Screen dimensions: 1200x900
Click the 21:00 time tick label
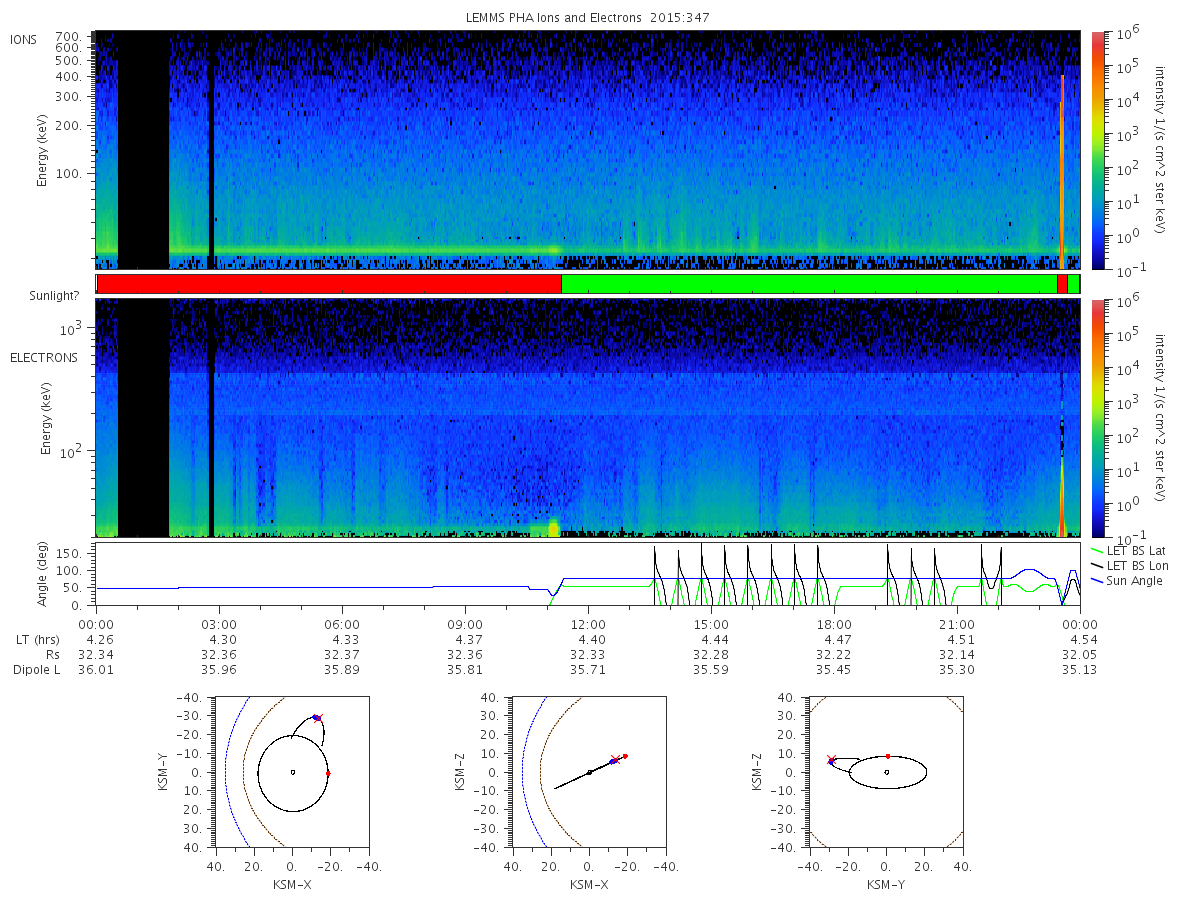(x=957, y=624)
